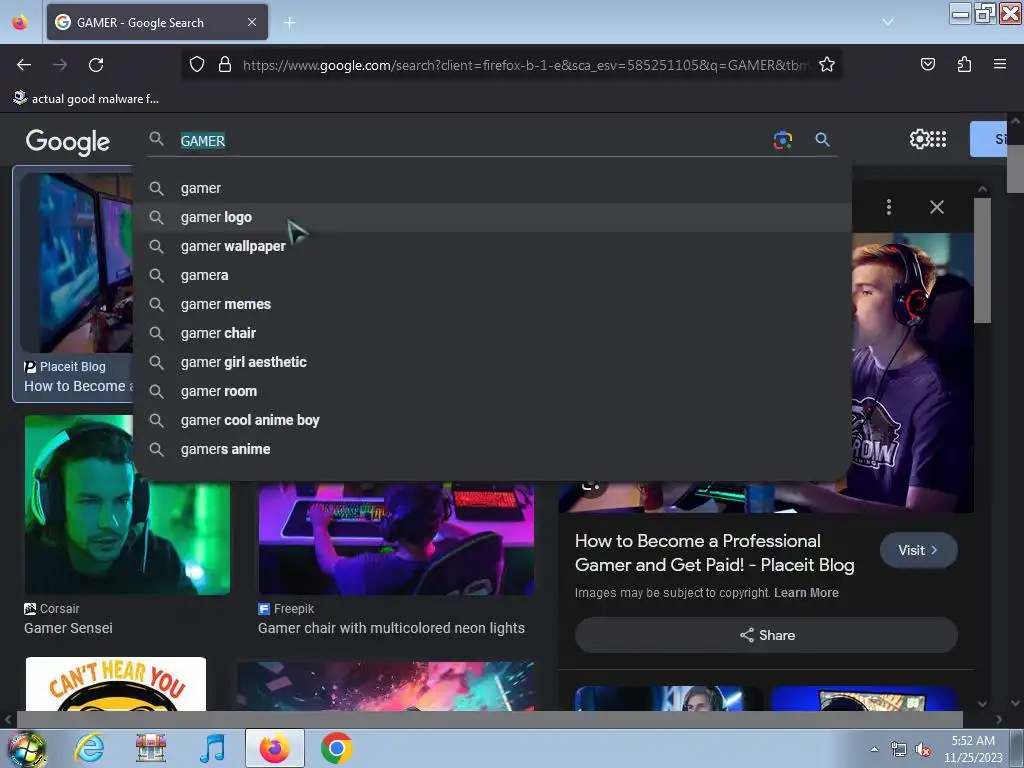The width and height of the screenshot is (1024, 768).
Task: Open the Google apps grid
Action: tap(938, 139)
